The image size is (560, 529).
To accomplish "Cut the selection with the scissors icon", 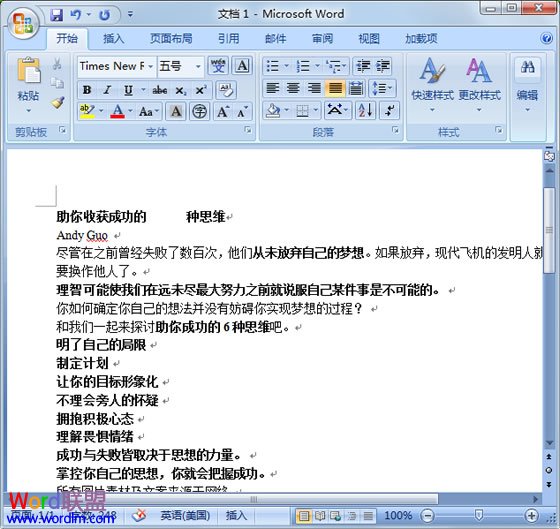I will (x=57, y=64).
